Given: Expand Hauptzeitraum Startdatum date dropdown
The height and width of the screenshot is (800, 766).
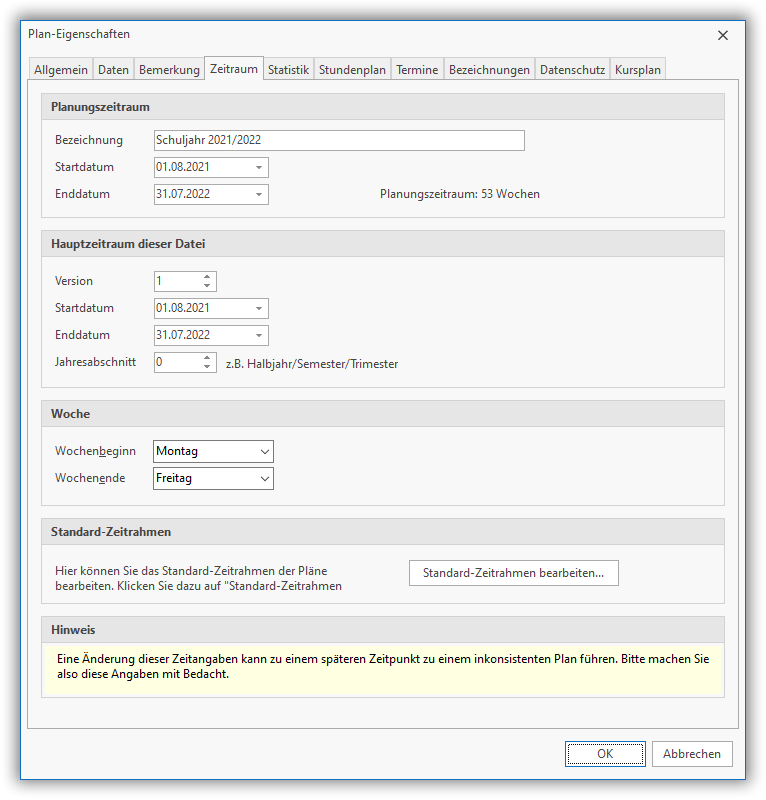Looking at the screenshot, I should point(259,309).
